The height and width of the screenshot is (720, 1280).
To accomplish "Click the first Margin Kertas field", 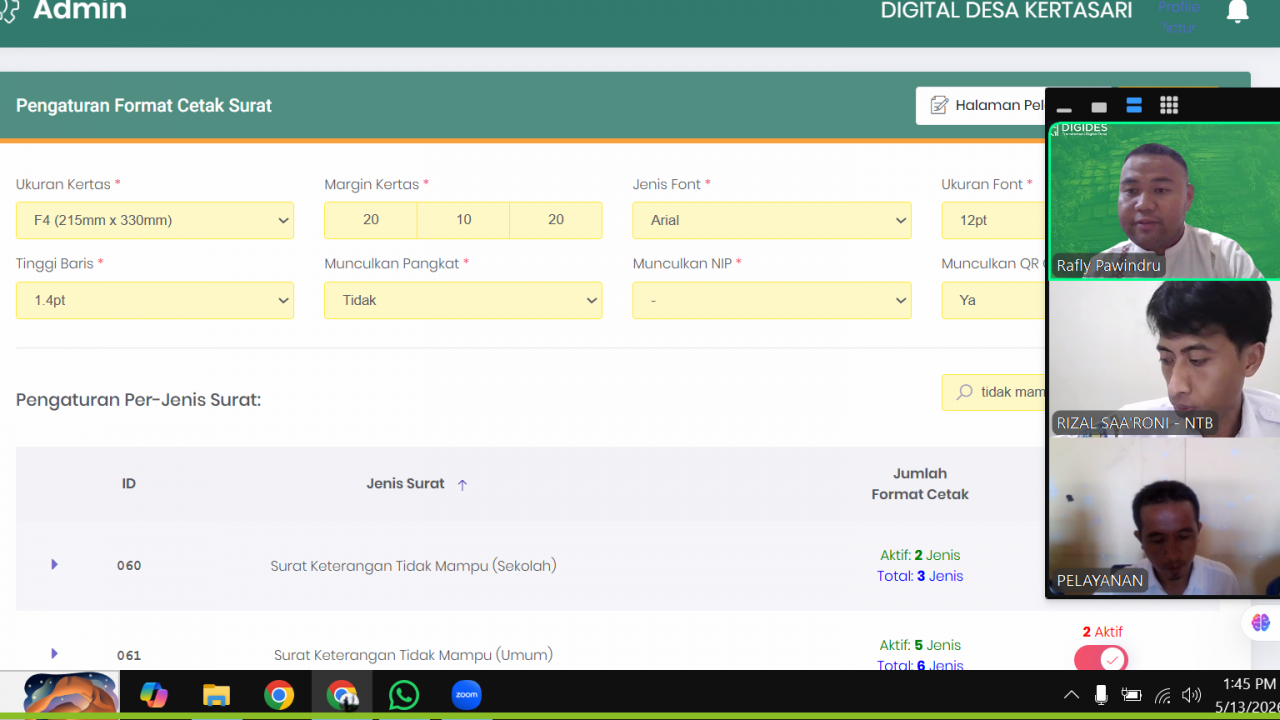I will point(371,220).
